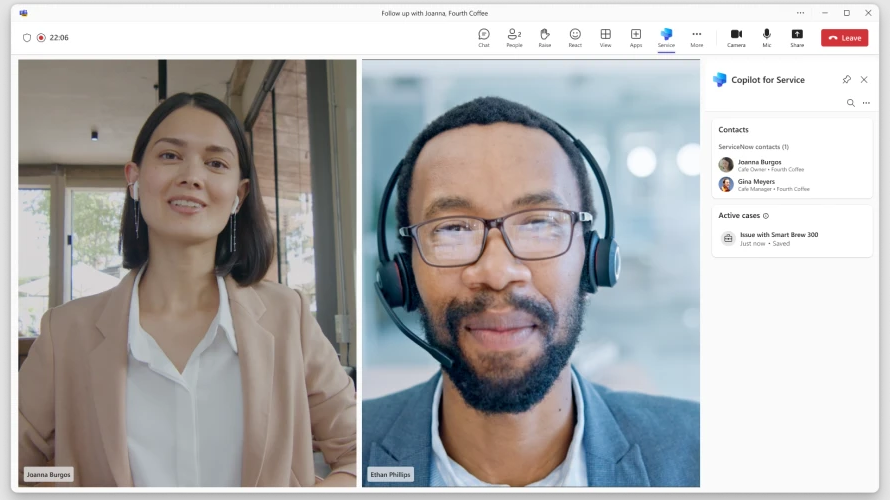Open the Chat panel
890x500 pixels.
[x=484, y=37]
